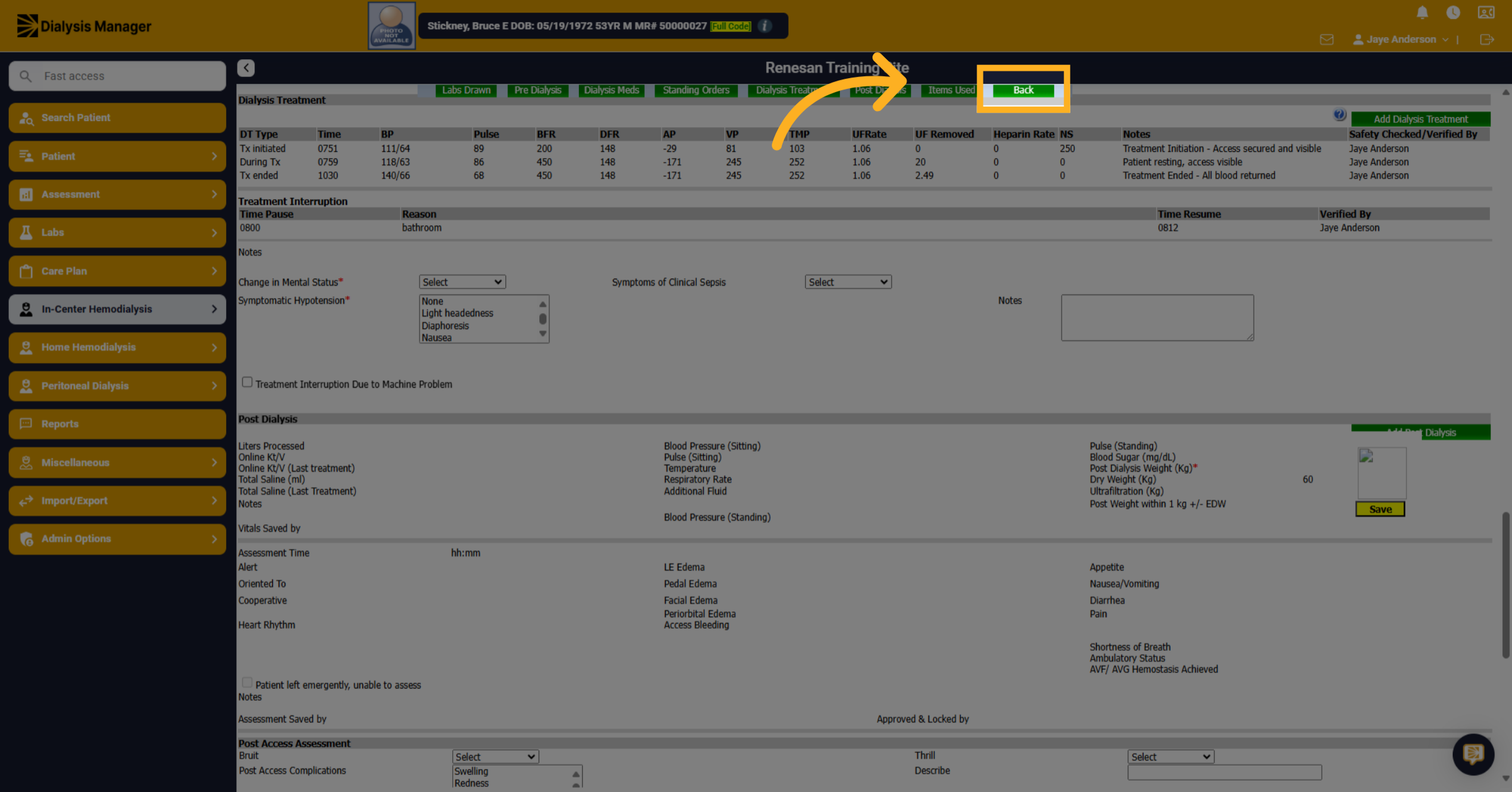Click the yellow Save button
Image resolution: width=1512 pixels, height=792 pixels.
[1380, 509]
